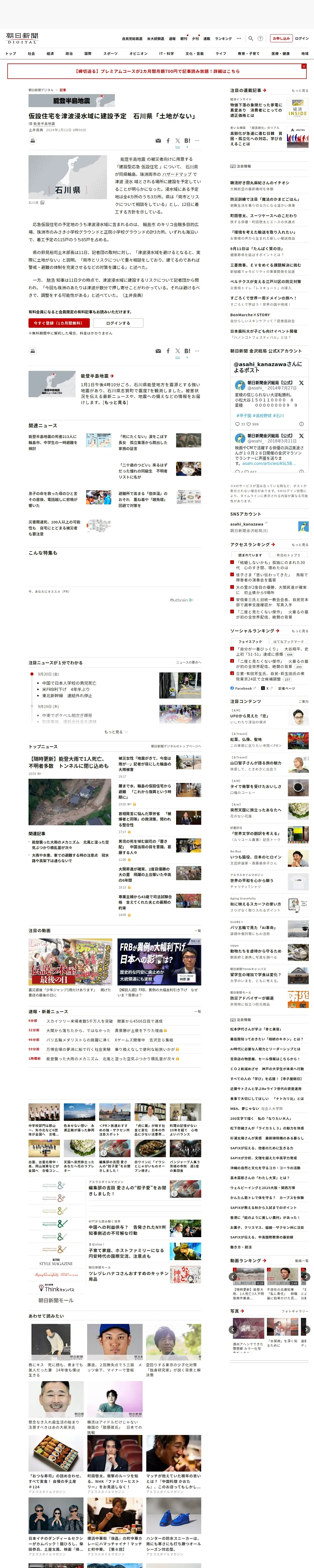Click the Hatena B! icon below the article
This screenshot has height=1568, width=314.
coord(187,351)
